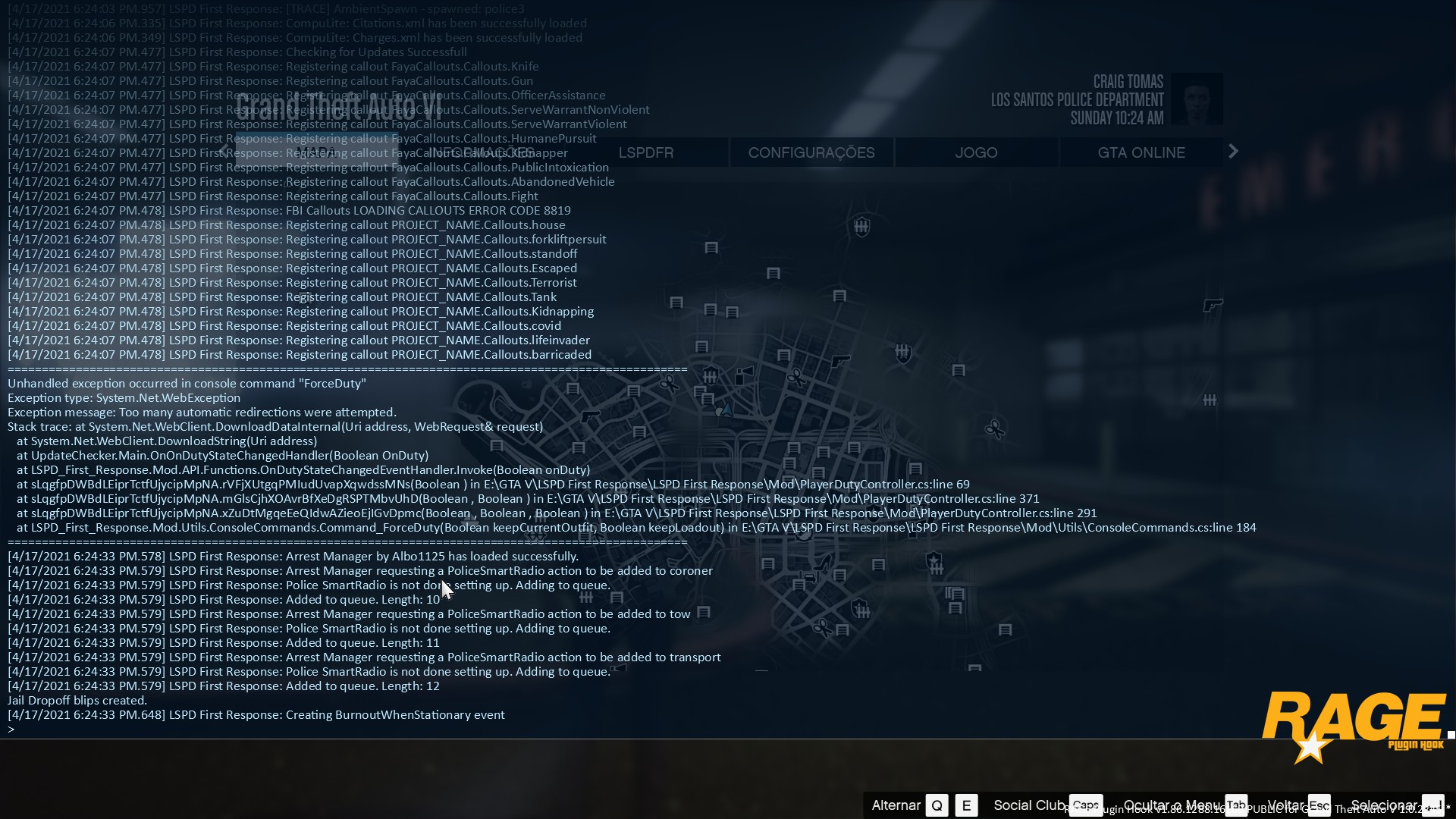This screenshot has width=1456, height=819.
Task: Click the spray can mod shop icon
Action: click(x=743, y=375)
